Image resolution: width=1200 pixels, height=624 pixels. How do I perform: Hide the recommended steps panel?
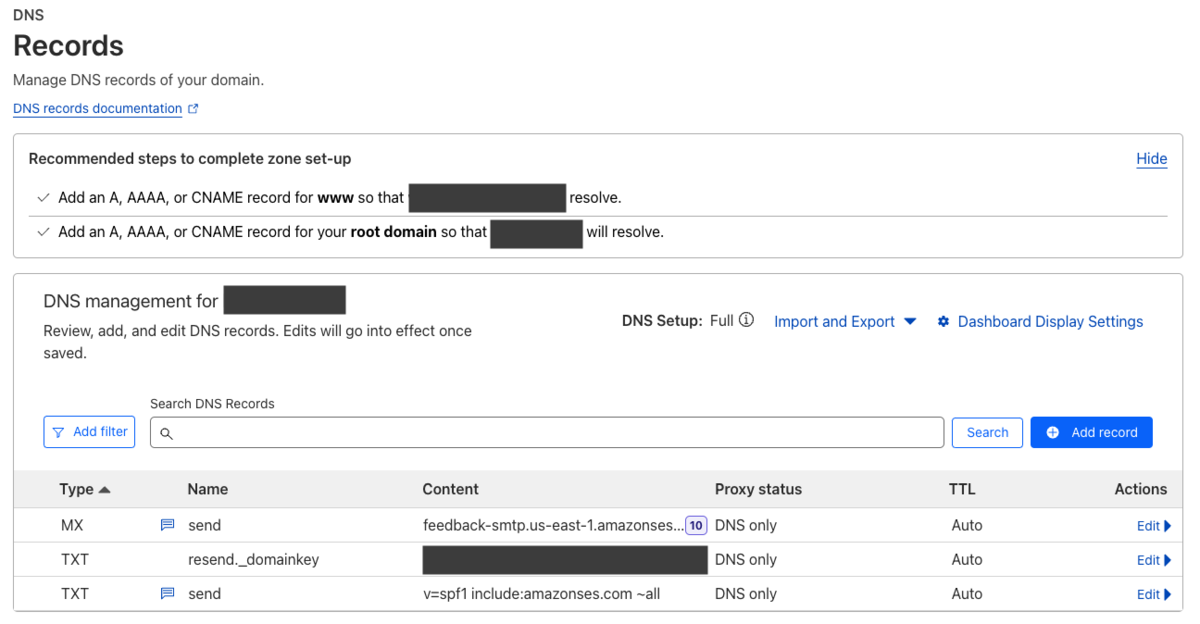click(1151, 159)
